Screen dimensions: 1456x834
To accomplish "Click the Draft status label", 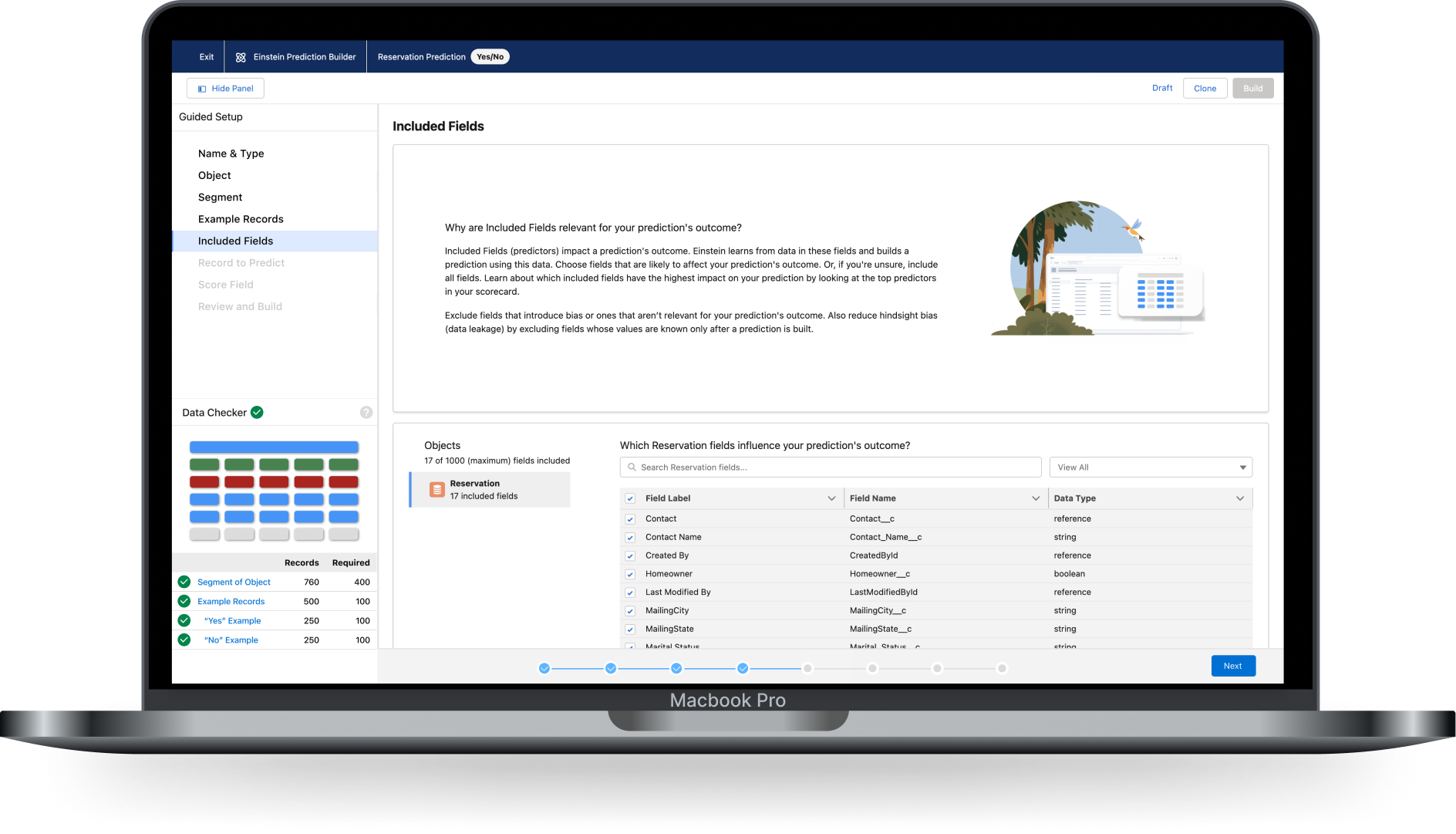I will tap(1162, 88).
